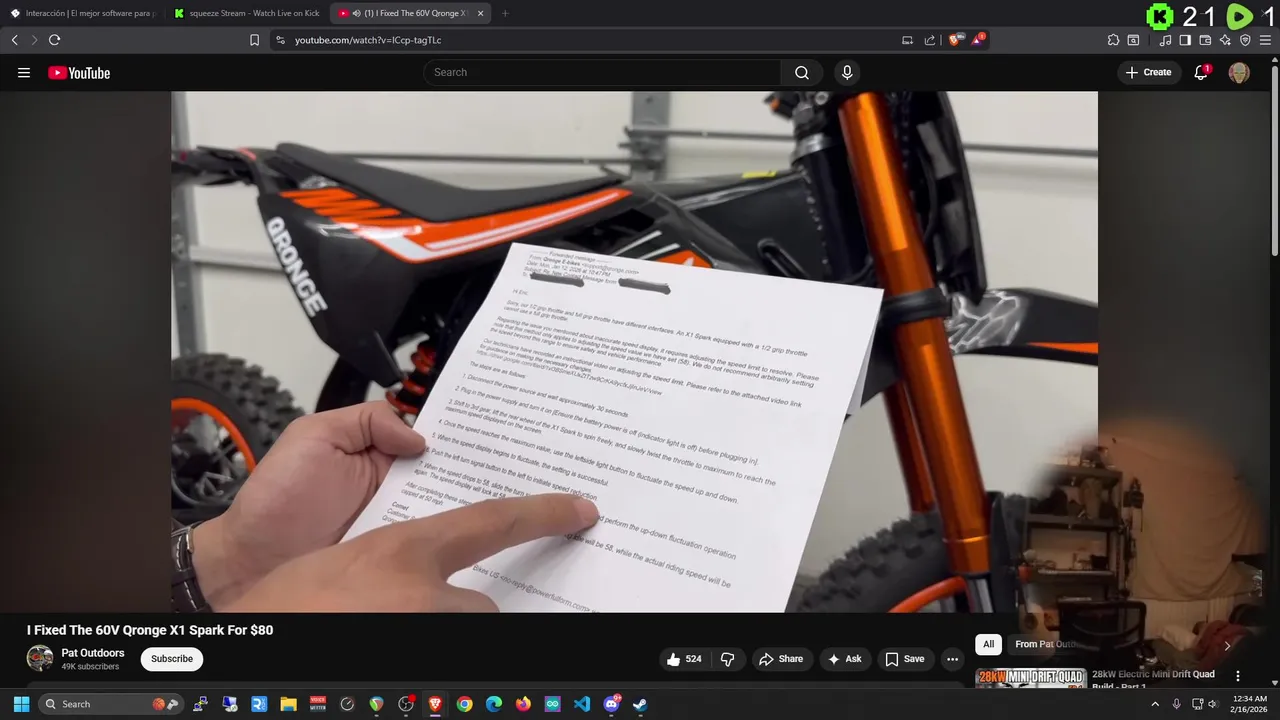1280x720 pixels.
Task: Open the video title text
Action: coord(150,630)
